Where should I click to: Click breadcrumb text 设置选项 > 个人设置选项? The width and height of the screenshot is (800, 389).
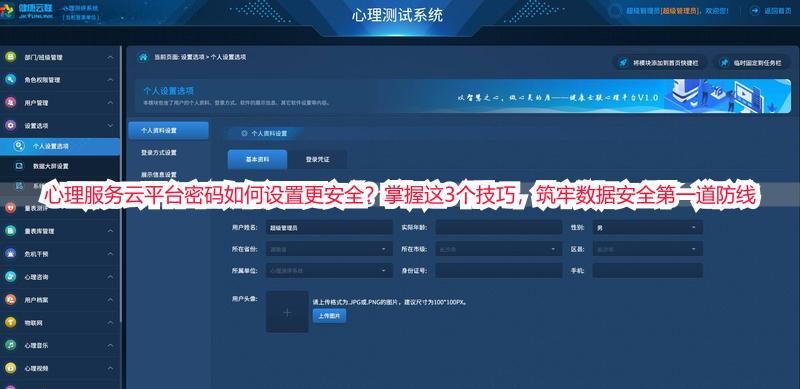click(213, 57)
